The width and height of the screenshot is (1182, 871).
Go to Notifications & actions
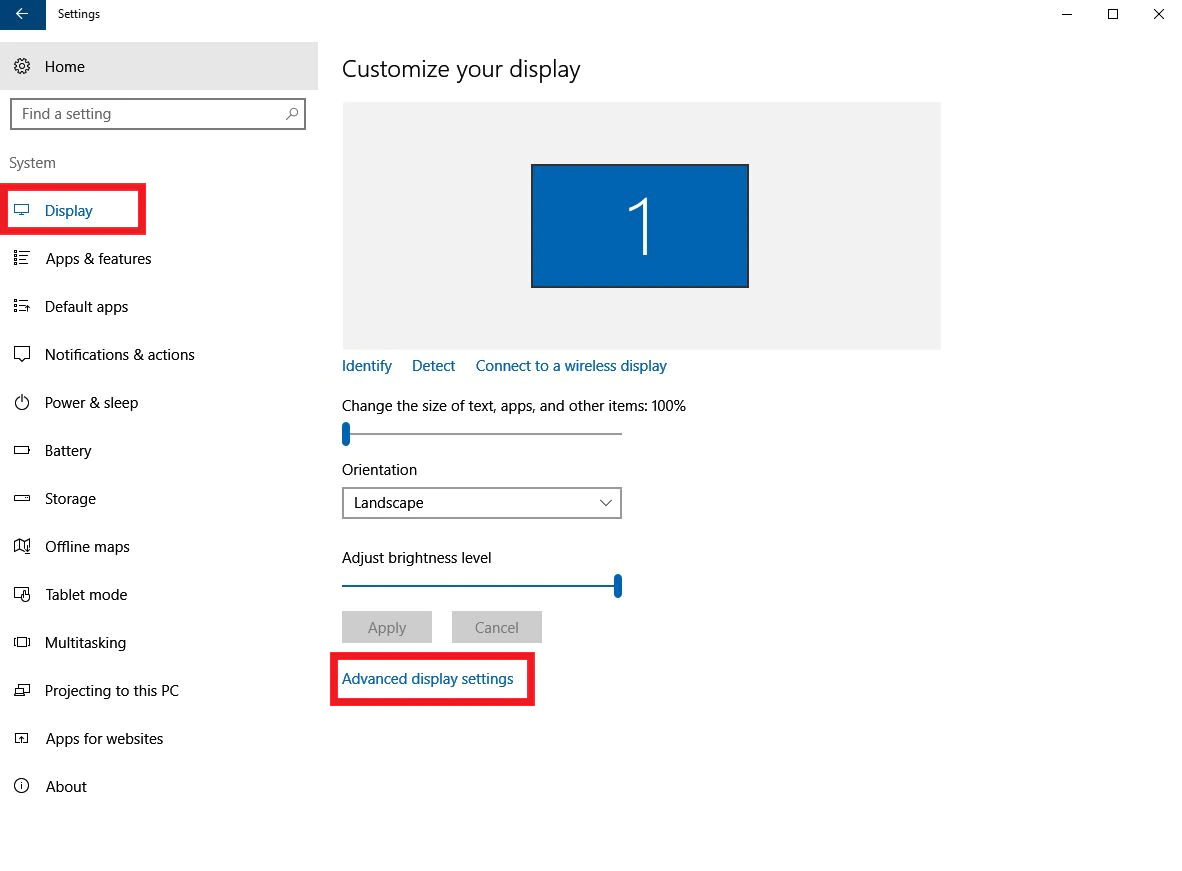click(119, 355)
